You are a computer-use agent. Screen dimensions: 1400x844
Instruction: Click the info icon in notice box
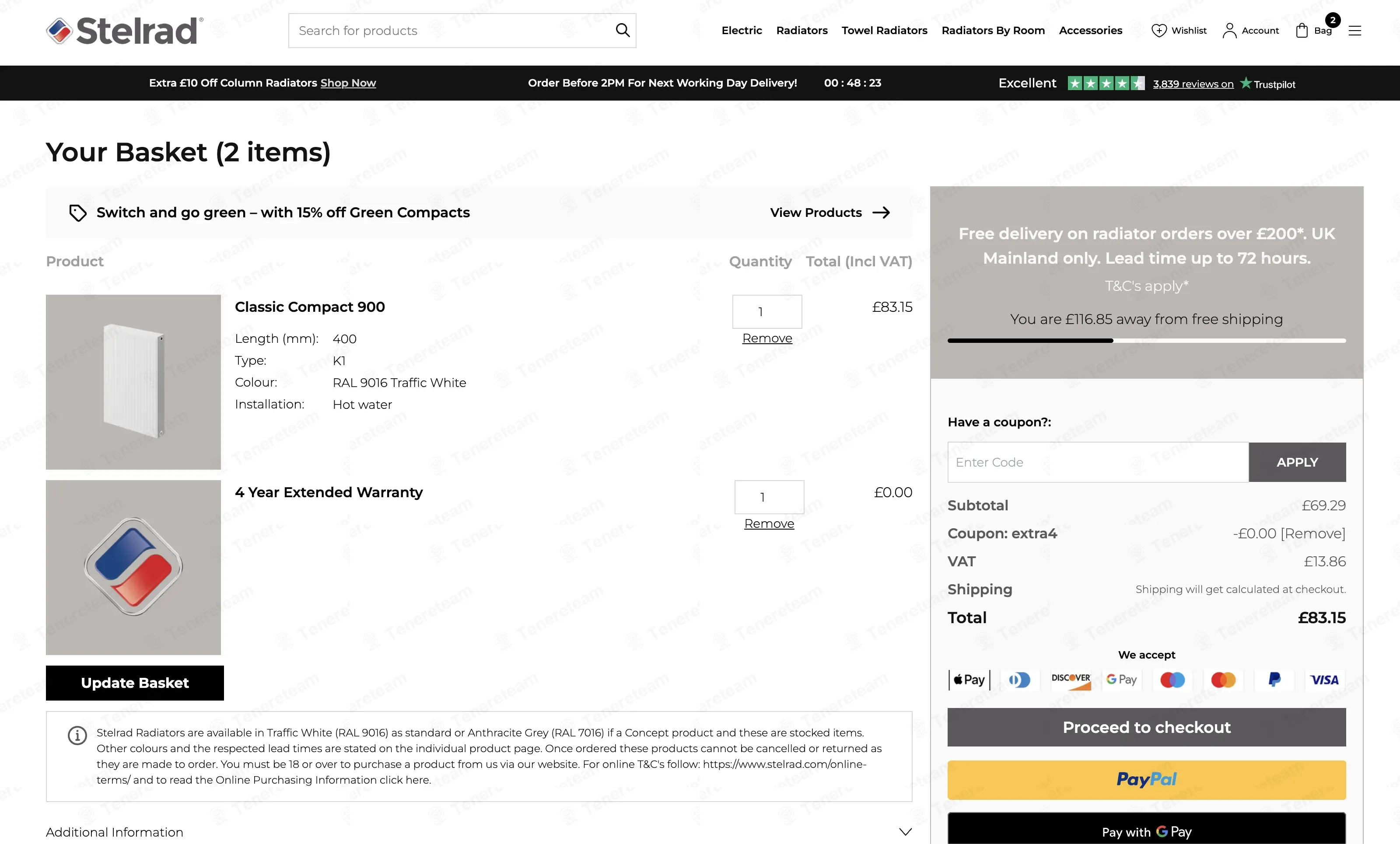point(77,735)
